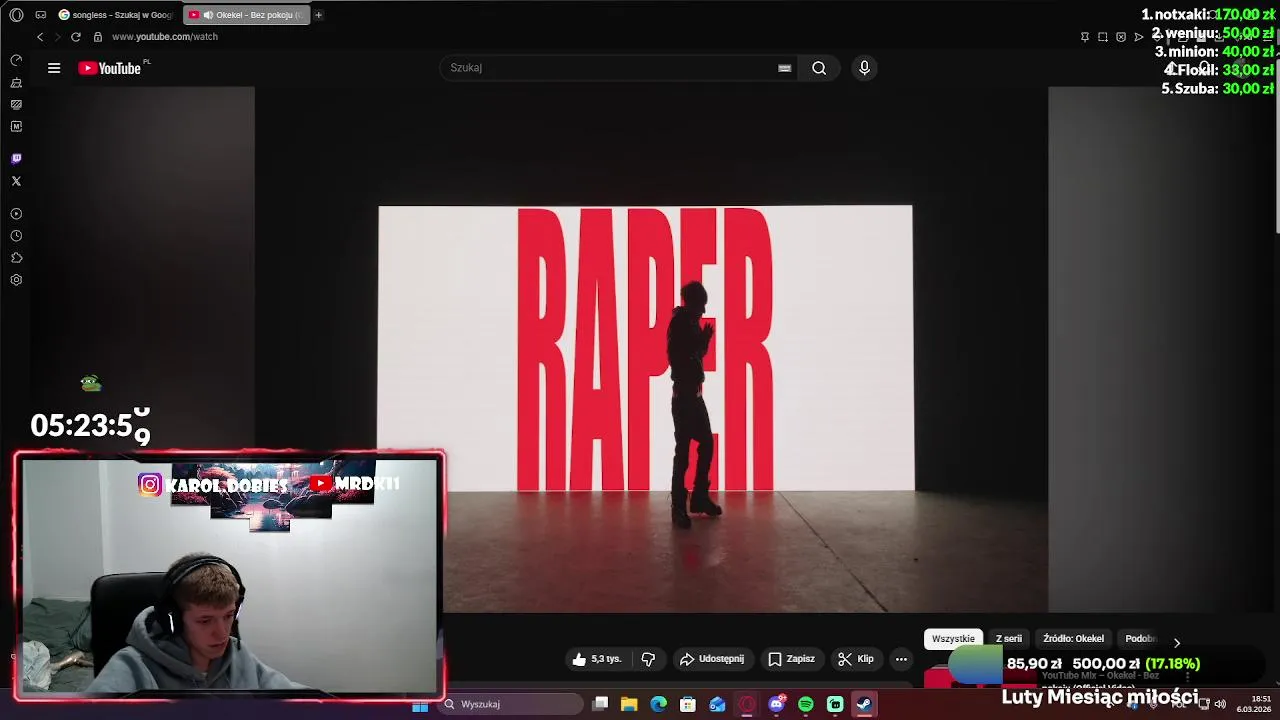Open Extensions cube icon in sidebar

16,258
